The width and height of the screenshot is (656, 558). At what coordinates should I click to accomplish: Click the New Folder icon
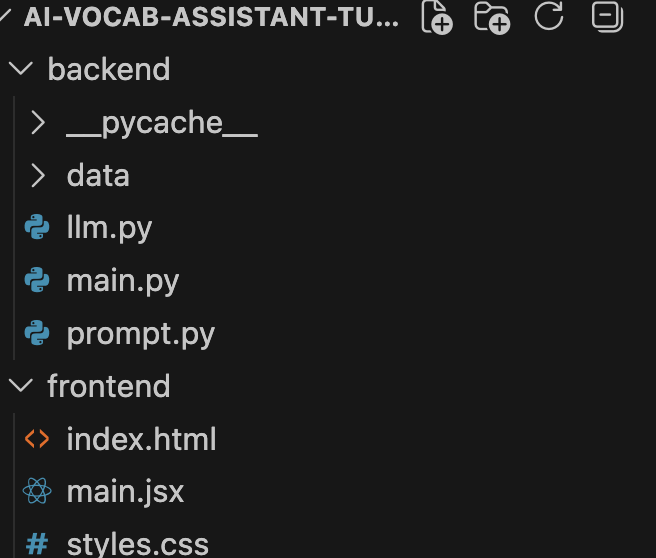492,17
